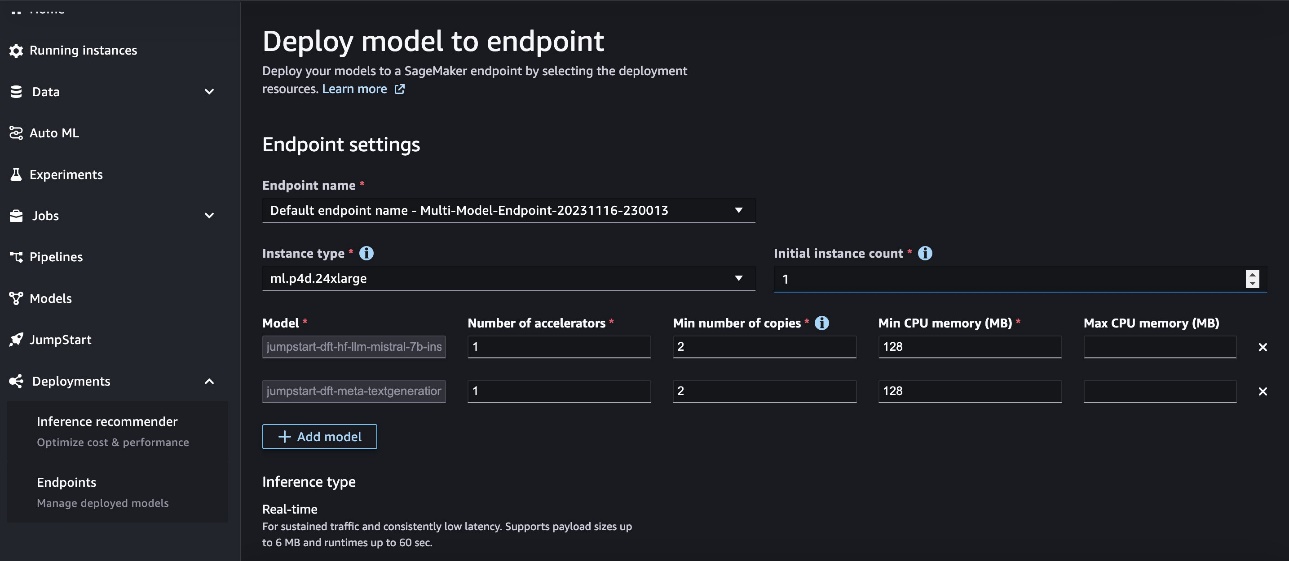Click info icon beside Min number of copies
This screenshot has height=561, width=1289.
[x=822, y=323]
